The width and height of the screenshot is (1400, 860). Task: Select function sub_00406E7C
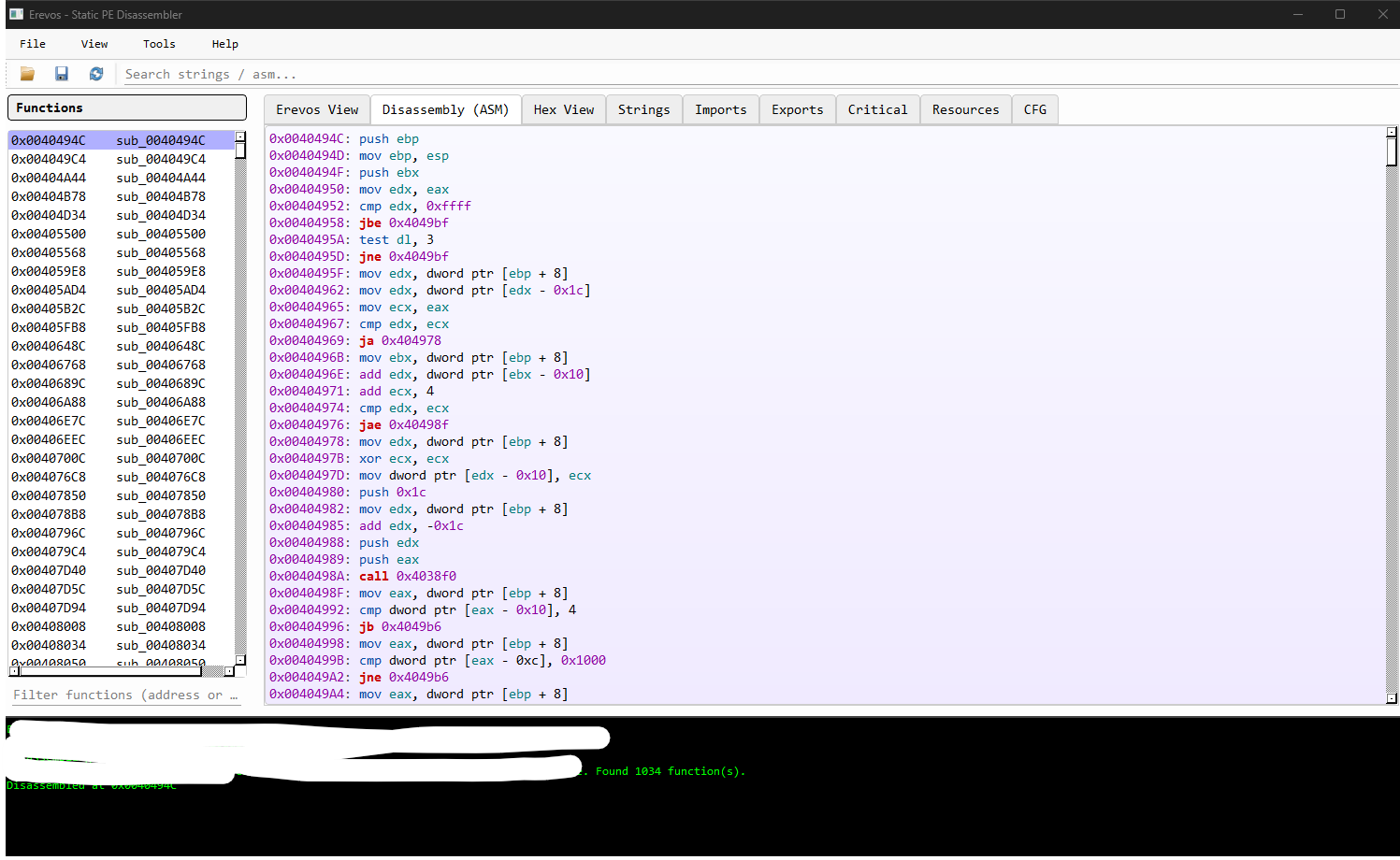[x=122, y=421]
